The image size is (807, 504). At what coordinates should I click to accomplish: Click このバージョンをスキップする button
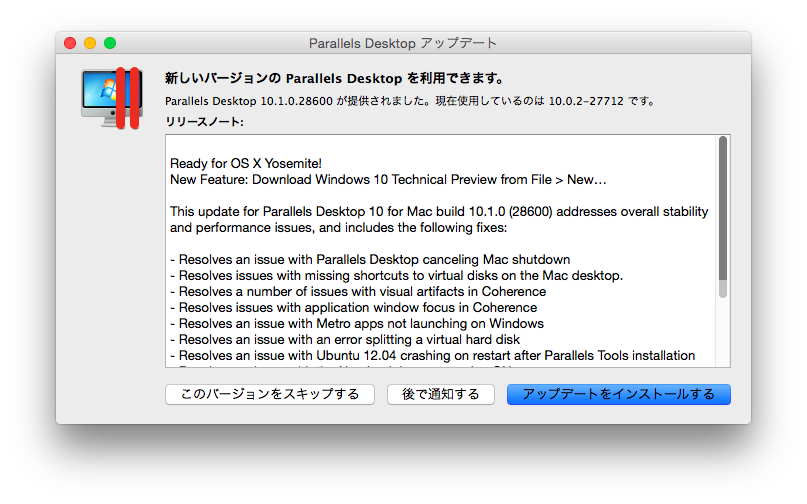[270, 394]
